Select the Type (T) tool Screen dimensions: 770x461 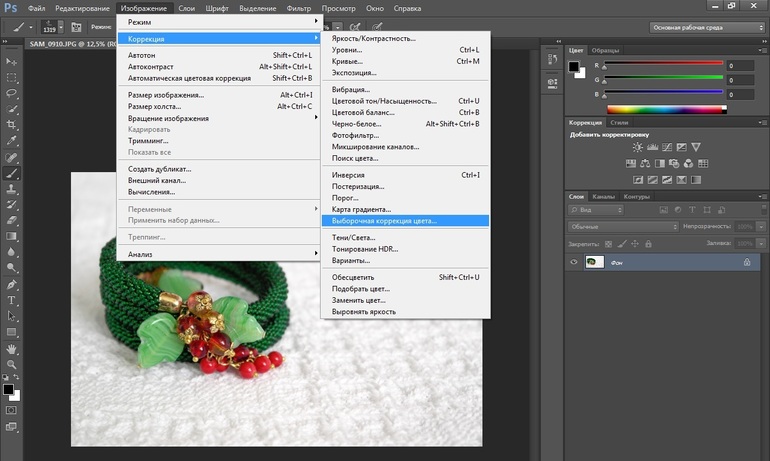(x=12, y=300)
